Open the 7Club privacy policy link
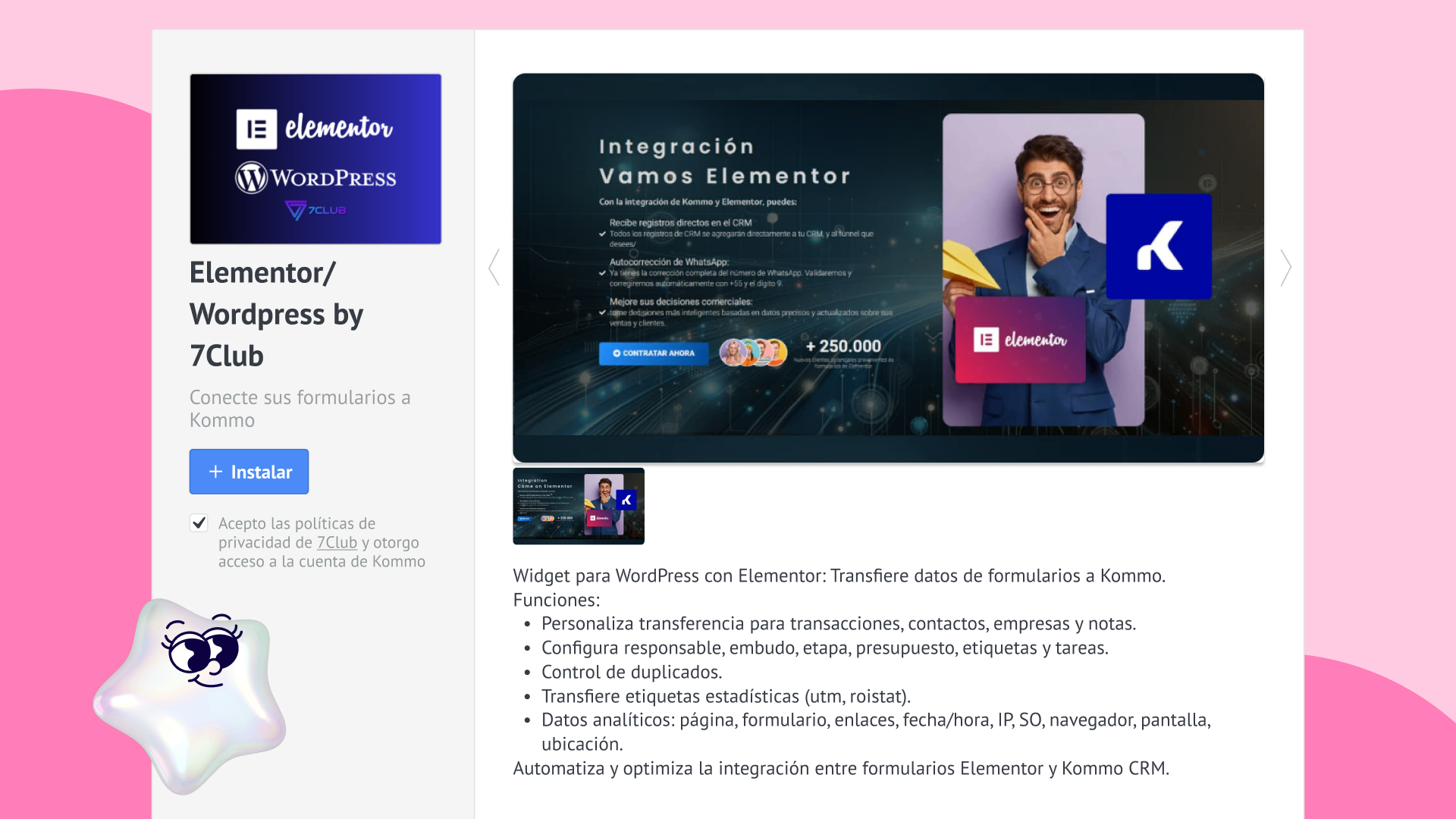This screenshot has height=819, width=1456. pyautogui.click(x=337, y=543)
